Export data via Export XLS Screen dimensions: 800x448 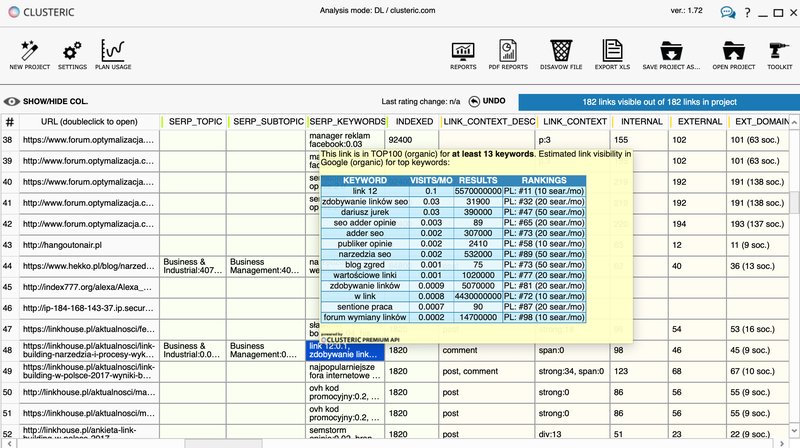(612, 55)
